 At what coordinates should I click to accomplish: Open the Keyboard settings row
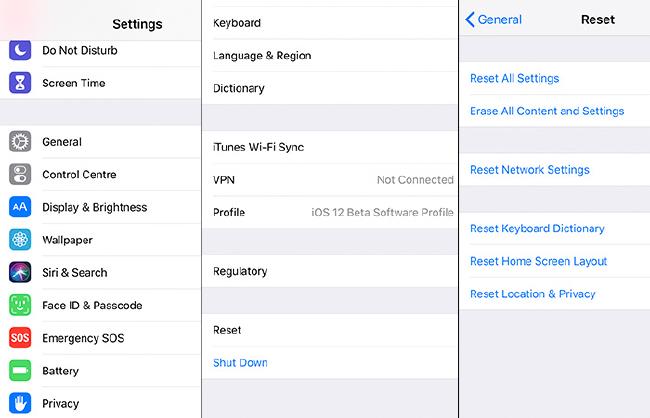click(x=330, y=23)
